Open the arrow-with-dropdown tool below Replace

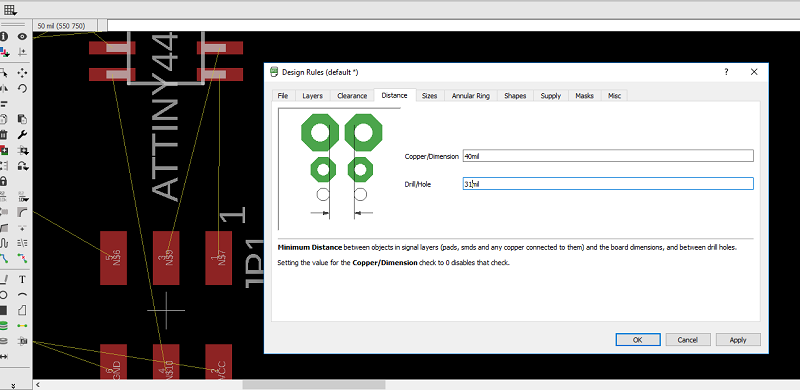click(x=22, y=166)
